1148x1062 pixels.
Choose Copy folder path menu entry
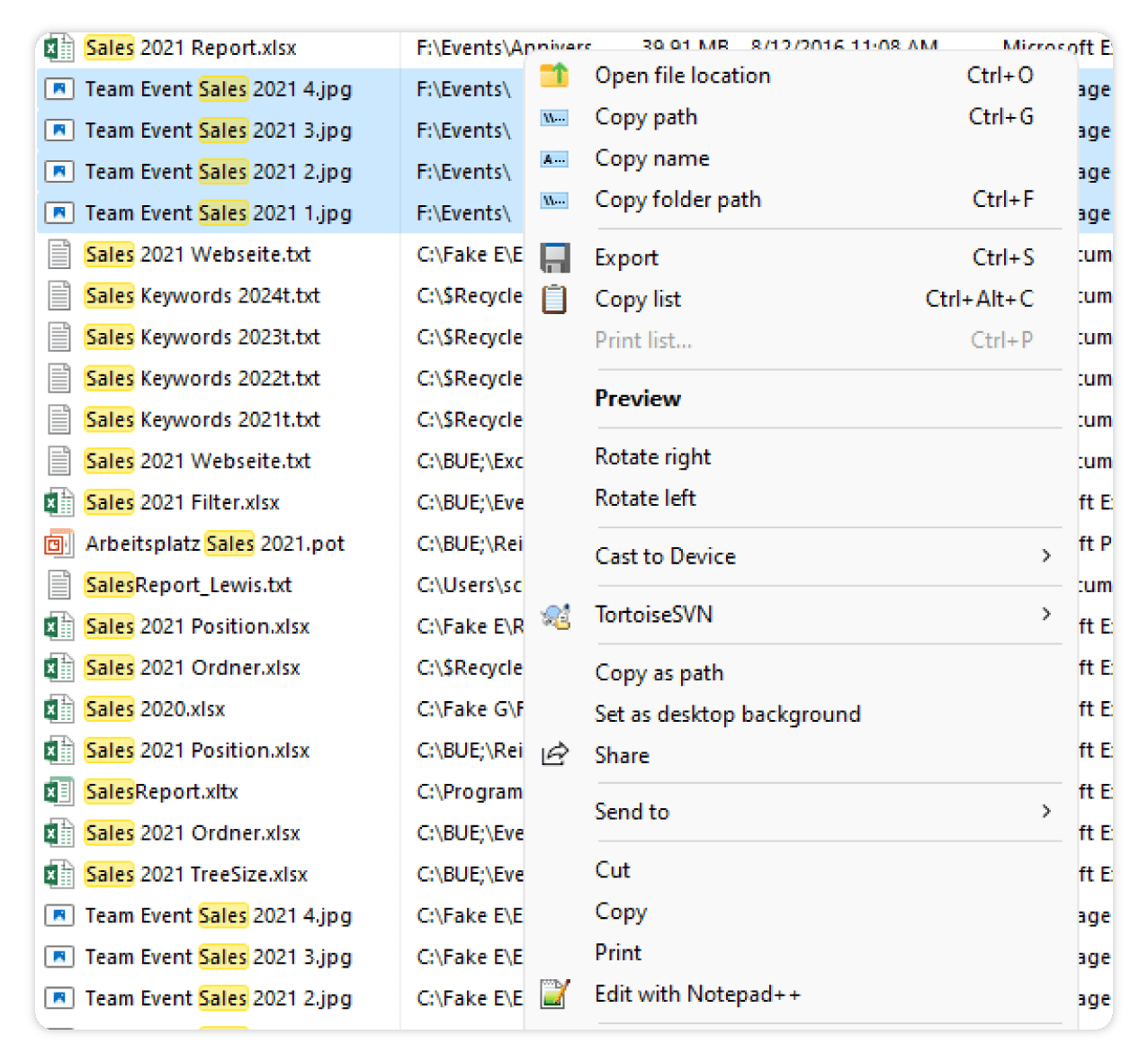pos(677,200)
